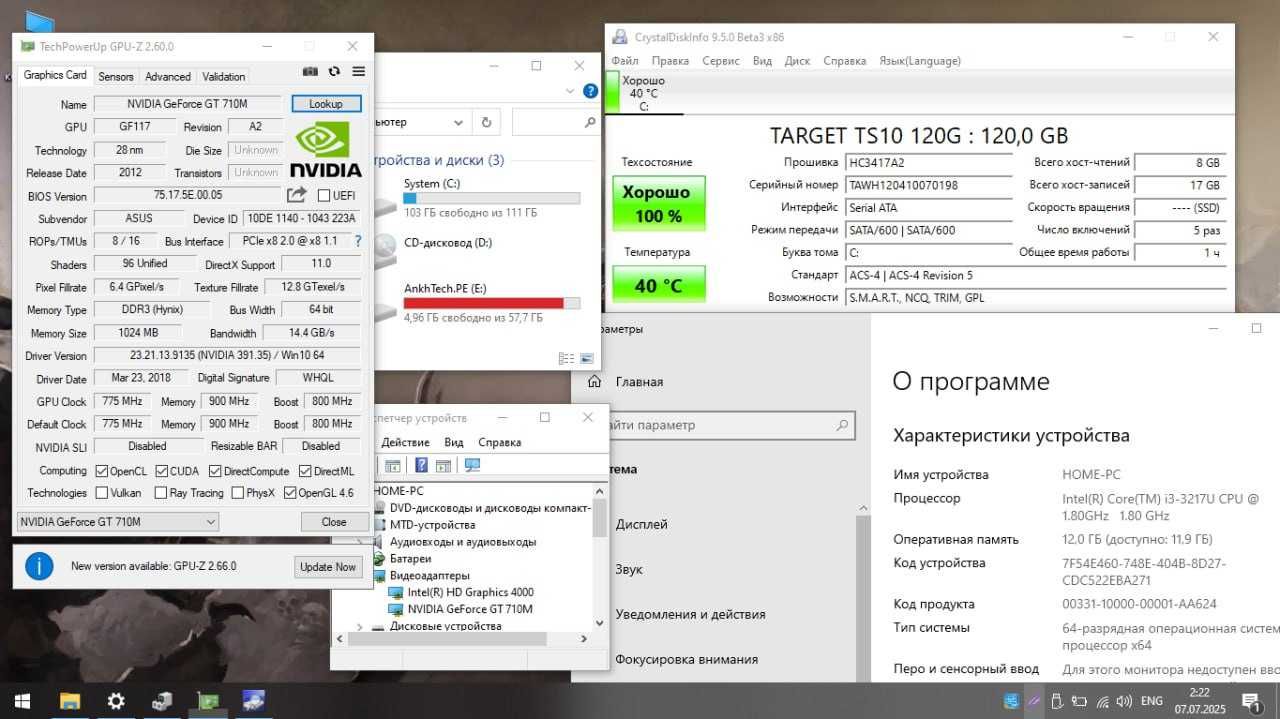
Task: Click Device Manager help toolbar icon
Action: (x=421, y=465)
